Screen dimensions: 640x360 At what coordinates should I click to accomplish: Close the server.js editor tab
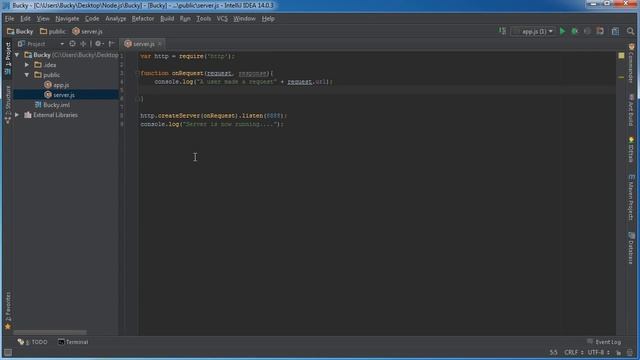click(x=160, y=44)
